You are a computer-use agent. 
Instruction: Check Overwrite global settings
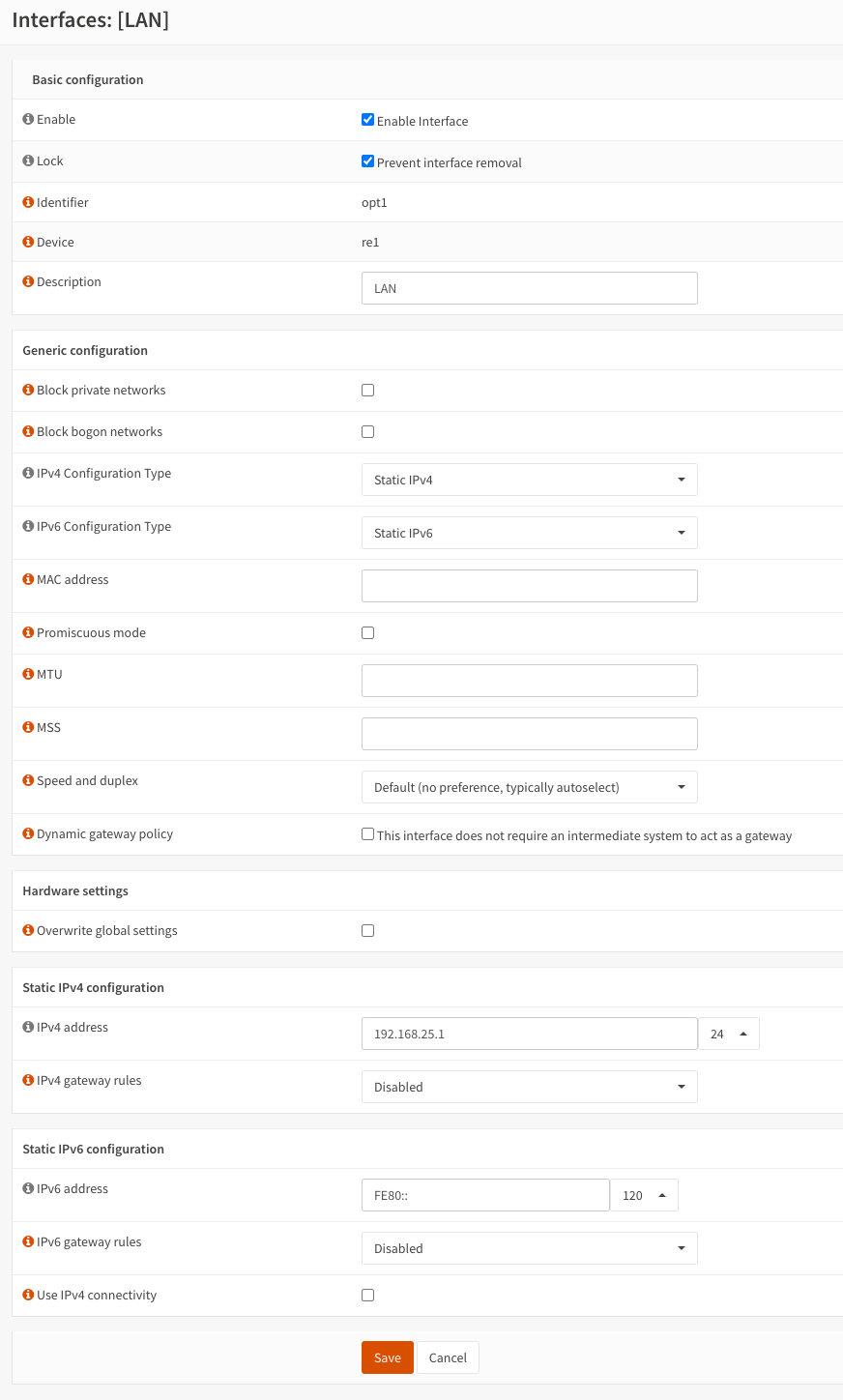tap(367, 931)
